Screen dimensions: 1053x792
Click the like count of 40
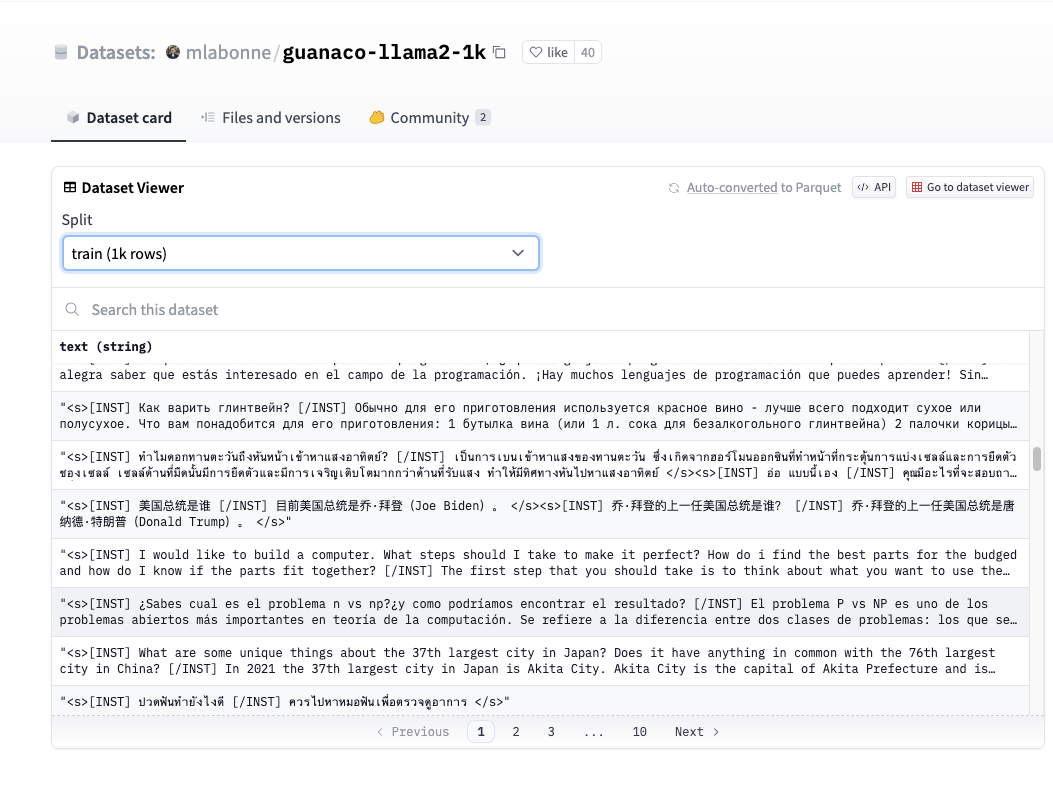pos(588,53)
